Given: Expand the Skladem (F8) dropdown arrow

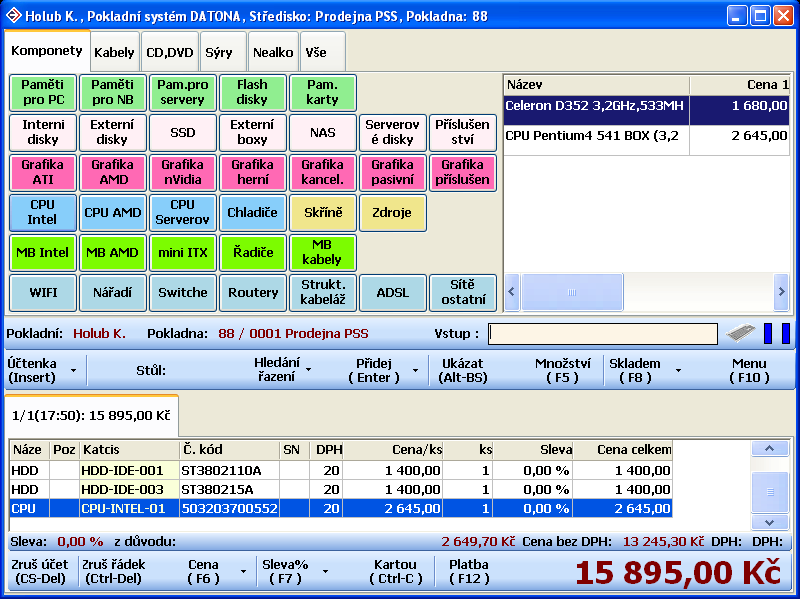Looking at the screenshot, I should click(x=678, y=370).
